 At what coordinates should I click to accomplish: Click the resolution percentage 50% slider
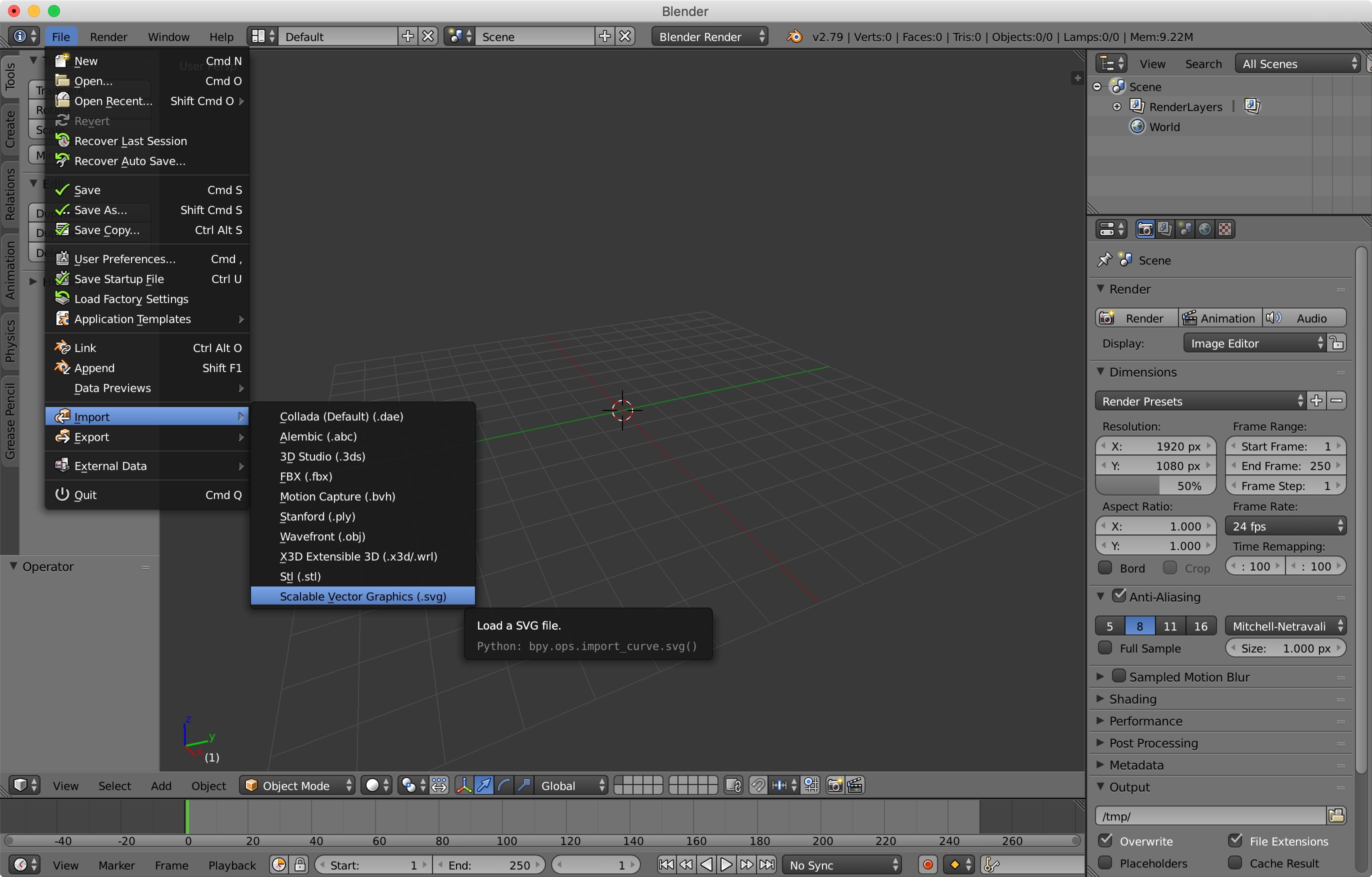[1155, 485]
